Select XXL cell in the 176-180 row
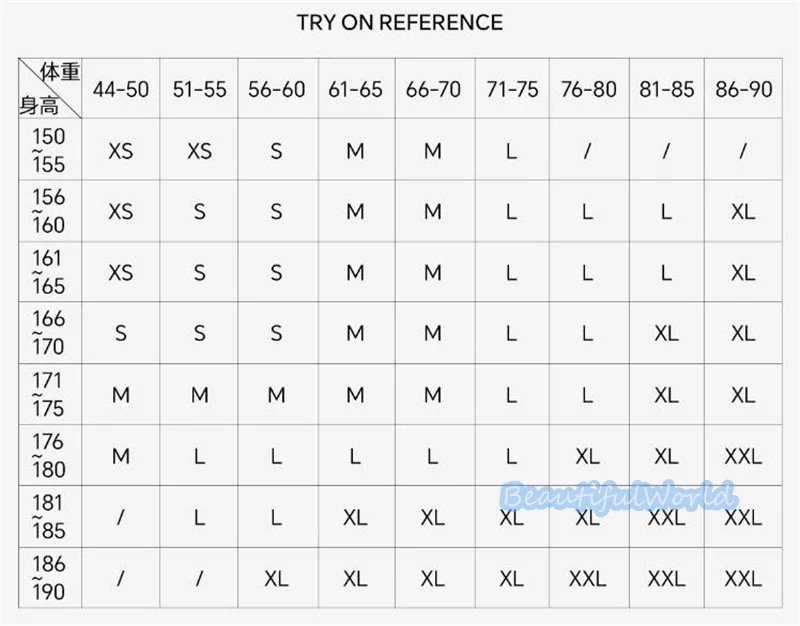Image resolution: width=800 pixels, height=626 pixels. [x=743, y=457]
